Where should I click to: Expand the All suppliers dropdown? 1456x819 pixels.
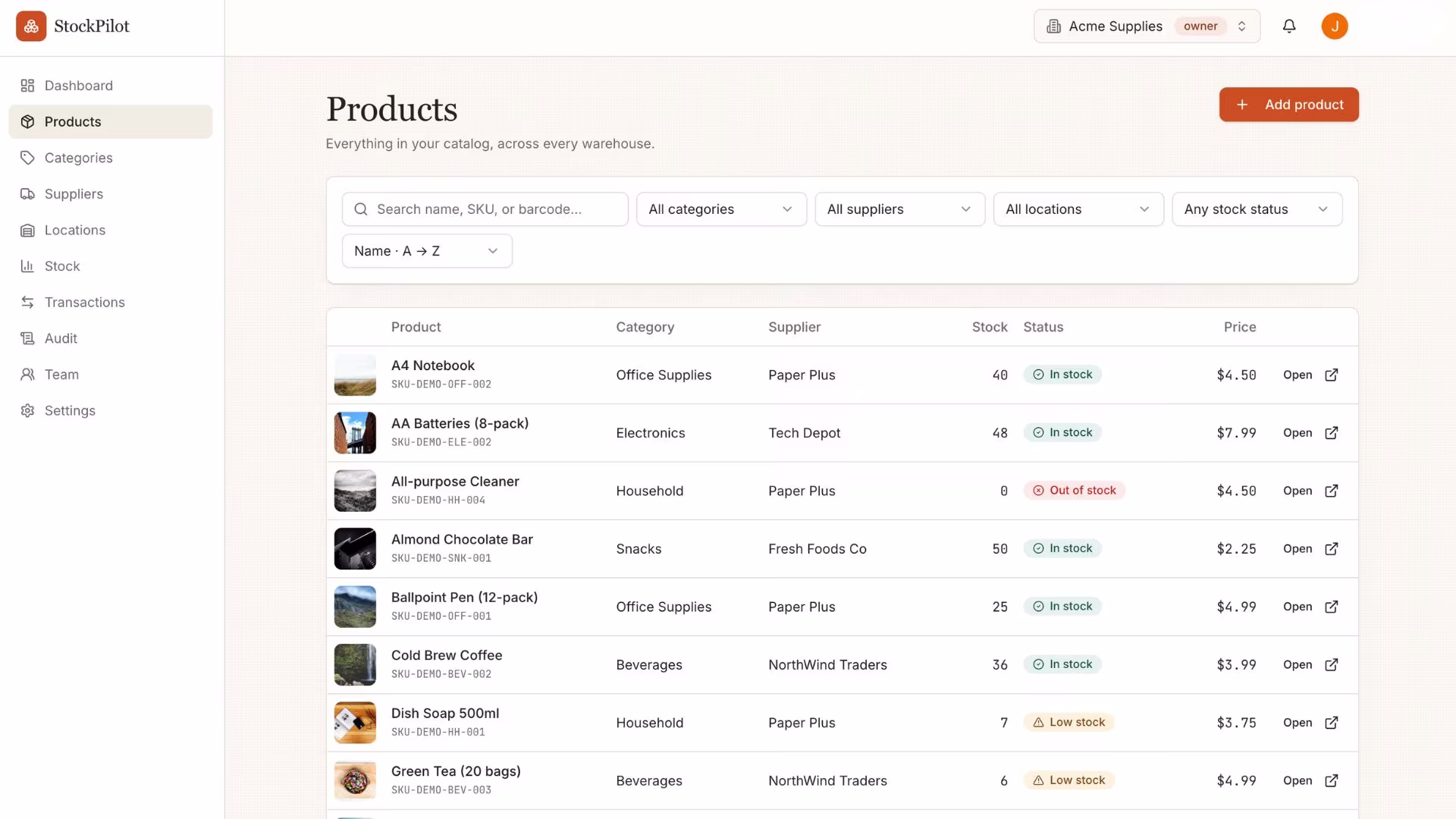click(900, 209)
